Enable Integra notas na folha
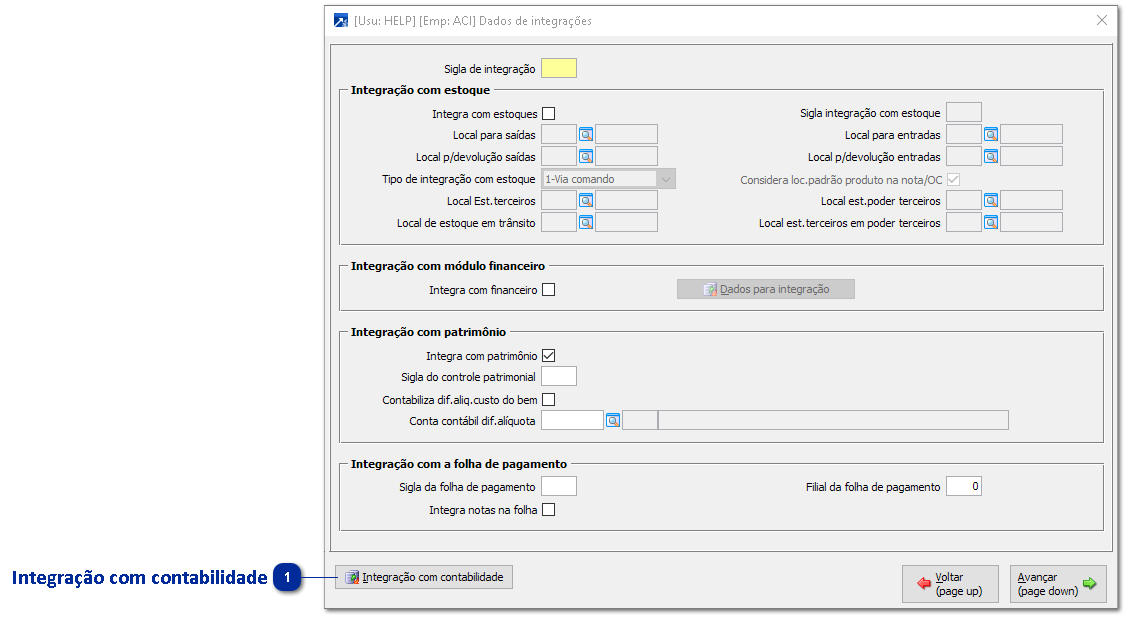Screen dimensions: 1141x625 (549, 510)
